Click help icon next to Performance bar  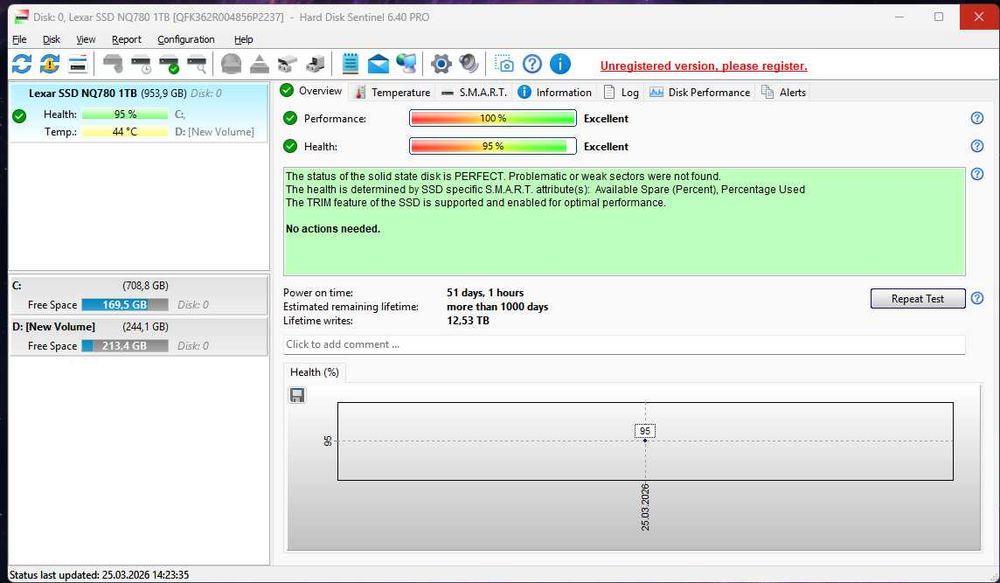[977, 118]
